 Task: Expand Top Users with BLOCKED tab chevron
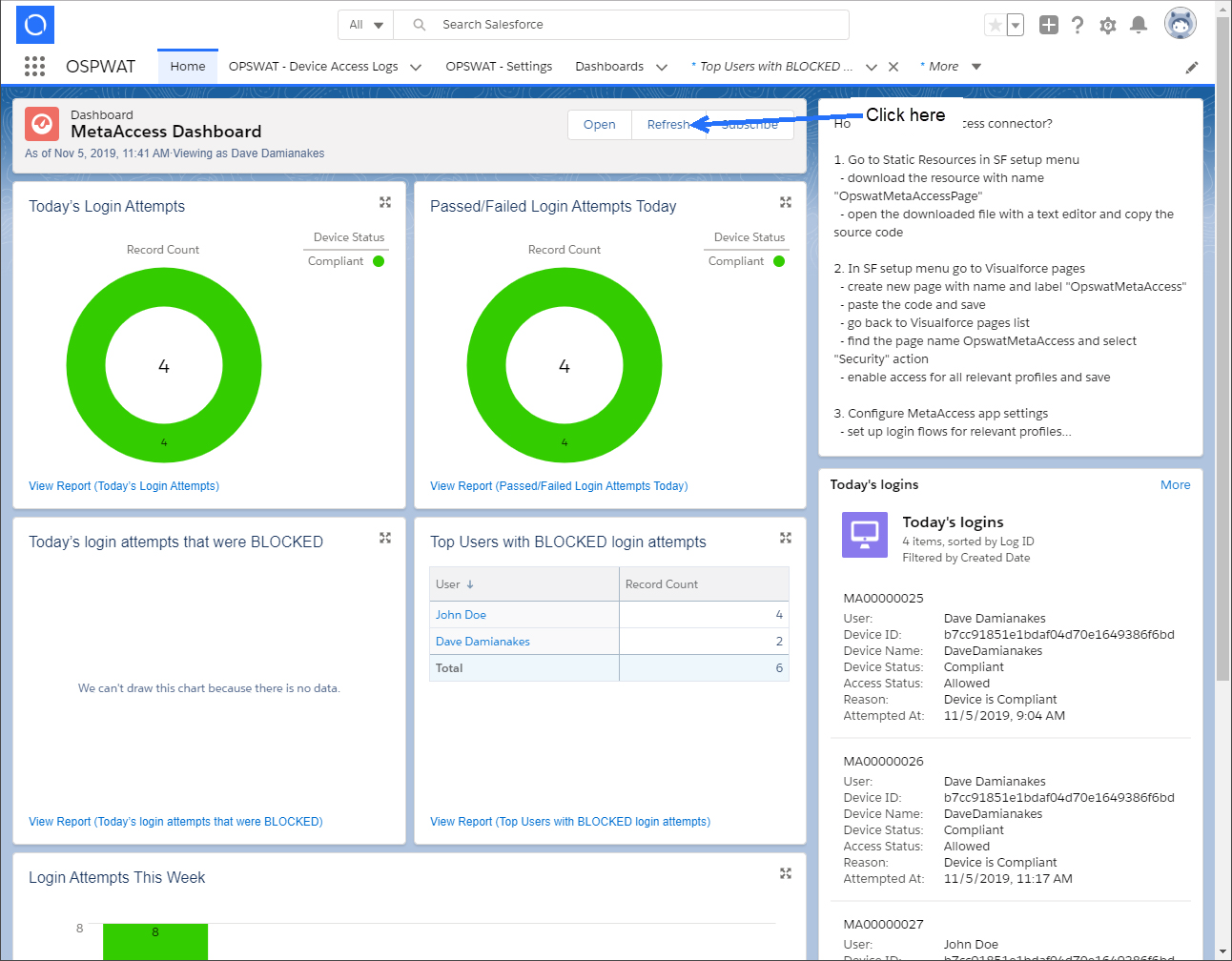coord(872,67)
